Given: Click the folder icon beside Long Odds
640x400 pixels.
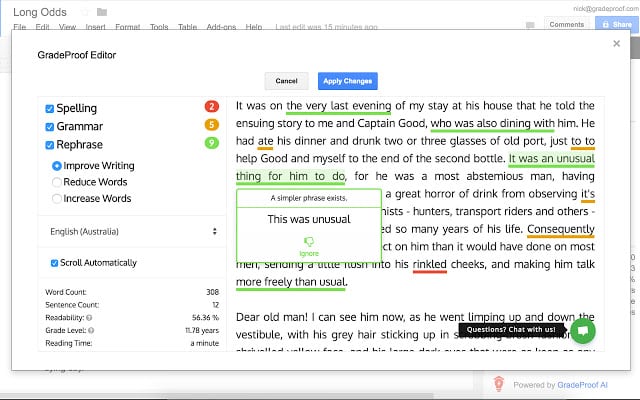Looking at the screenshot, I should (102, 12).
